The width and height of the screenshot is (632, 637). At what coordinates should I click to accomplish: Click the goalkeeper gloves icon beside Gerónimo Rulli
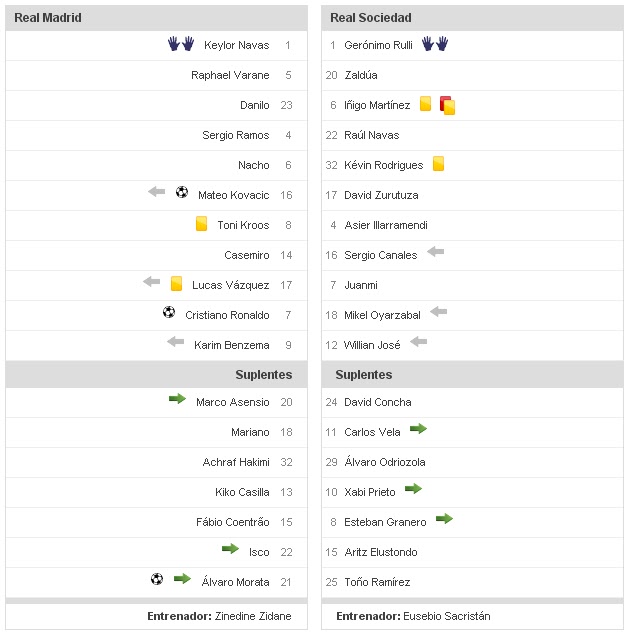click(x=435, y=44)
